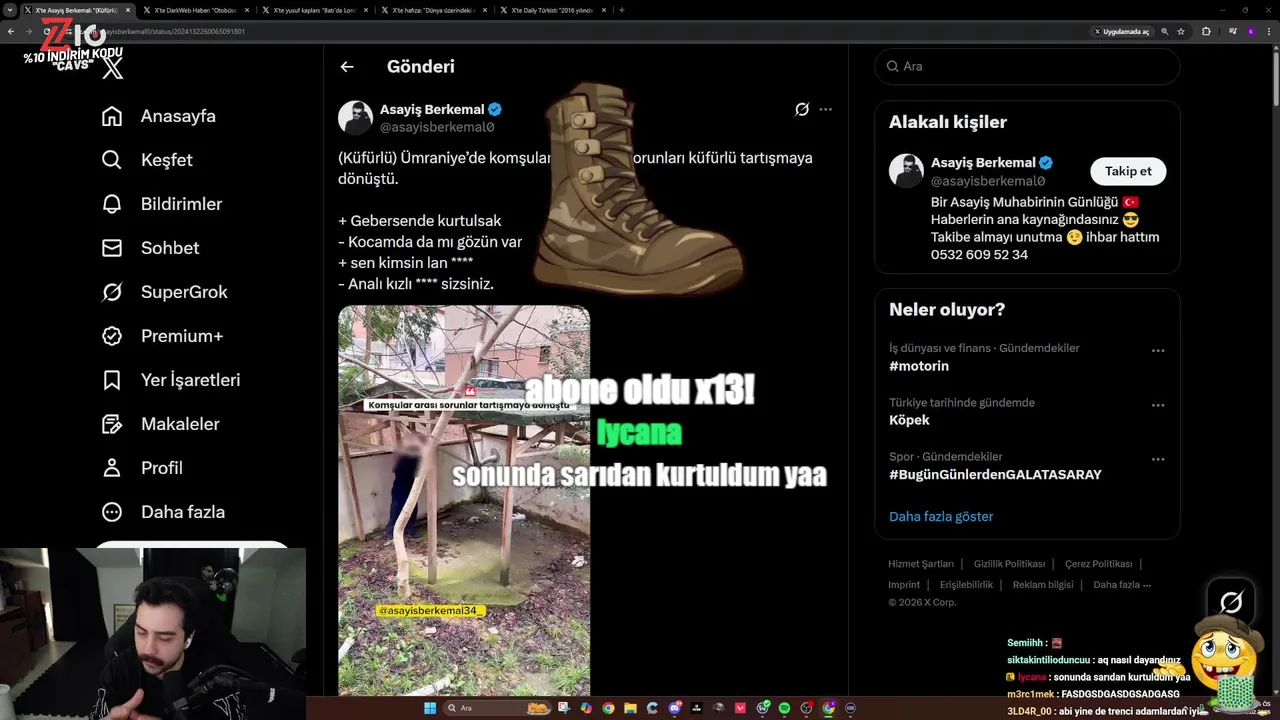Viewport: 1280px width, 720px height.
Task: Click browser back arrow
Action: click(x=11, y=31)
